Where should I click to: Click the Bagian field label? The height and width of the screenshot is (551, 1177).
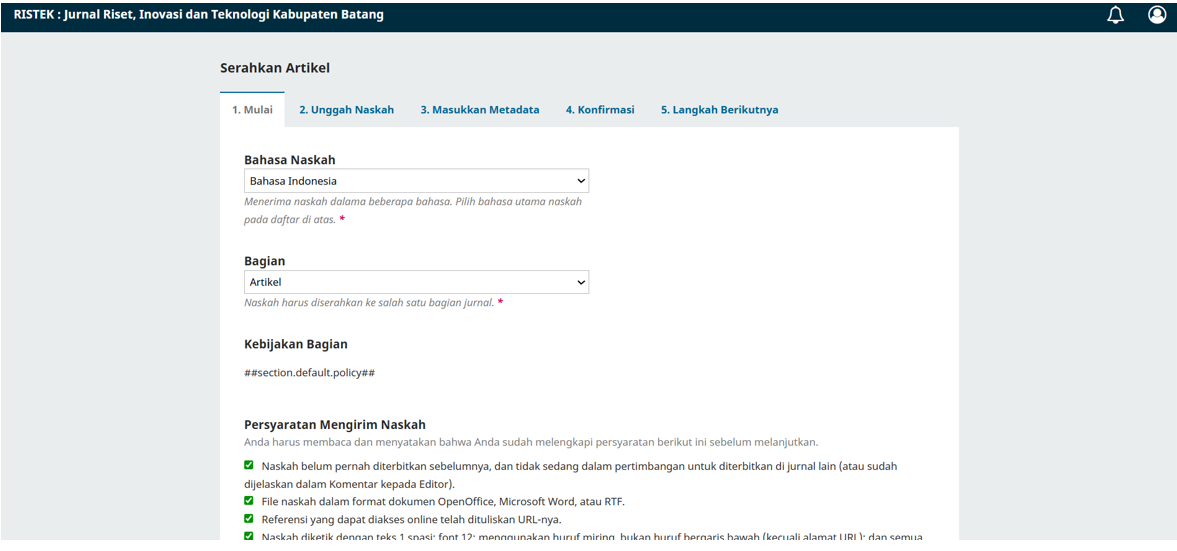[265, 261]
